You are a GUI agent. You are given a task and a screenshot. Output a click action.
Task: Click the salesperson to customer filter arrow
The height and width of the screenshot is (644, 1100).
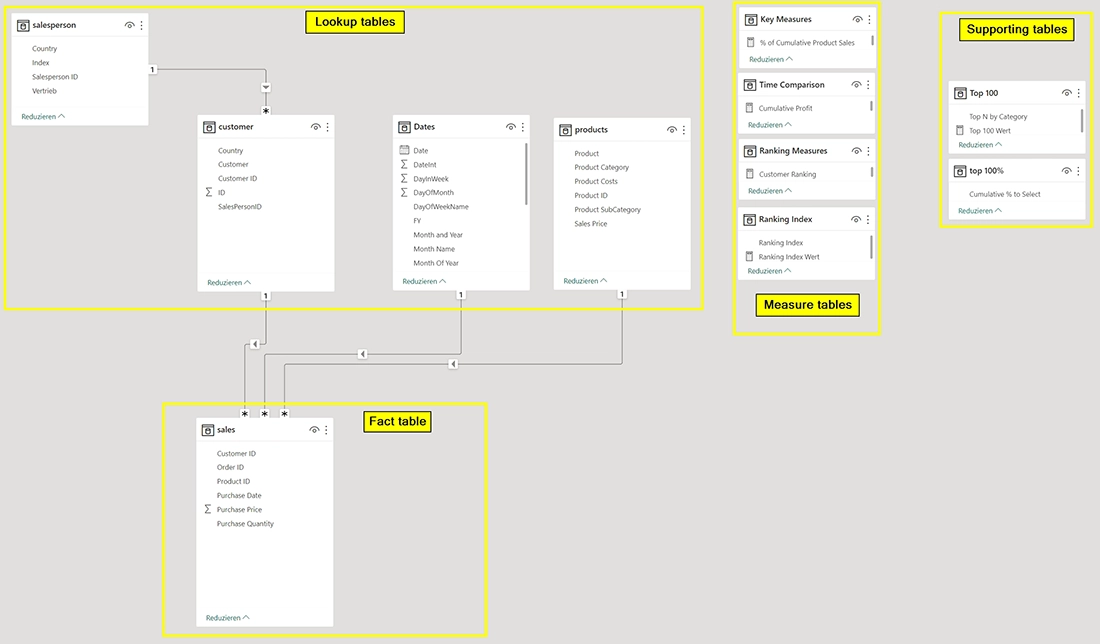266,88
